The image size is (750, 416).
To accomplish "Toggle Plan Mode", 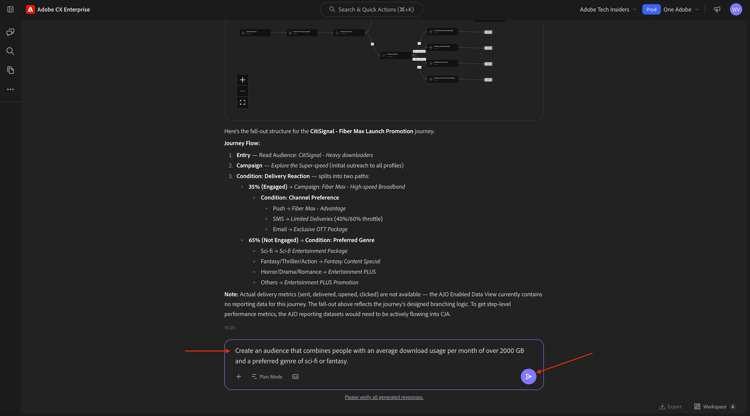I will [x=267, y=377].
